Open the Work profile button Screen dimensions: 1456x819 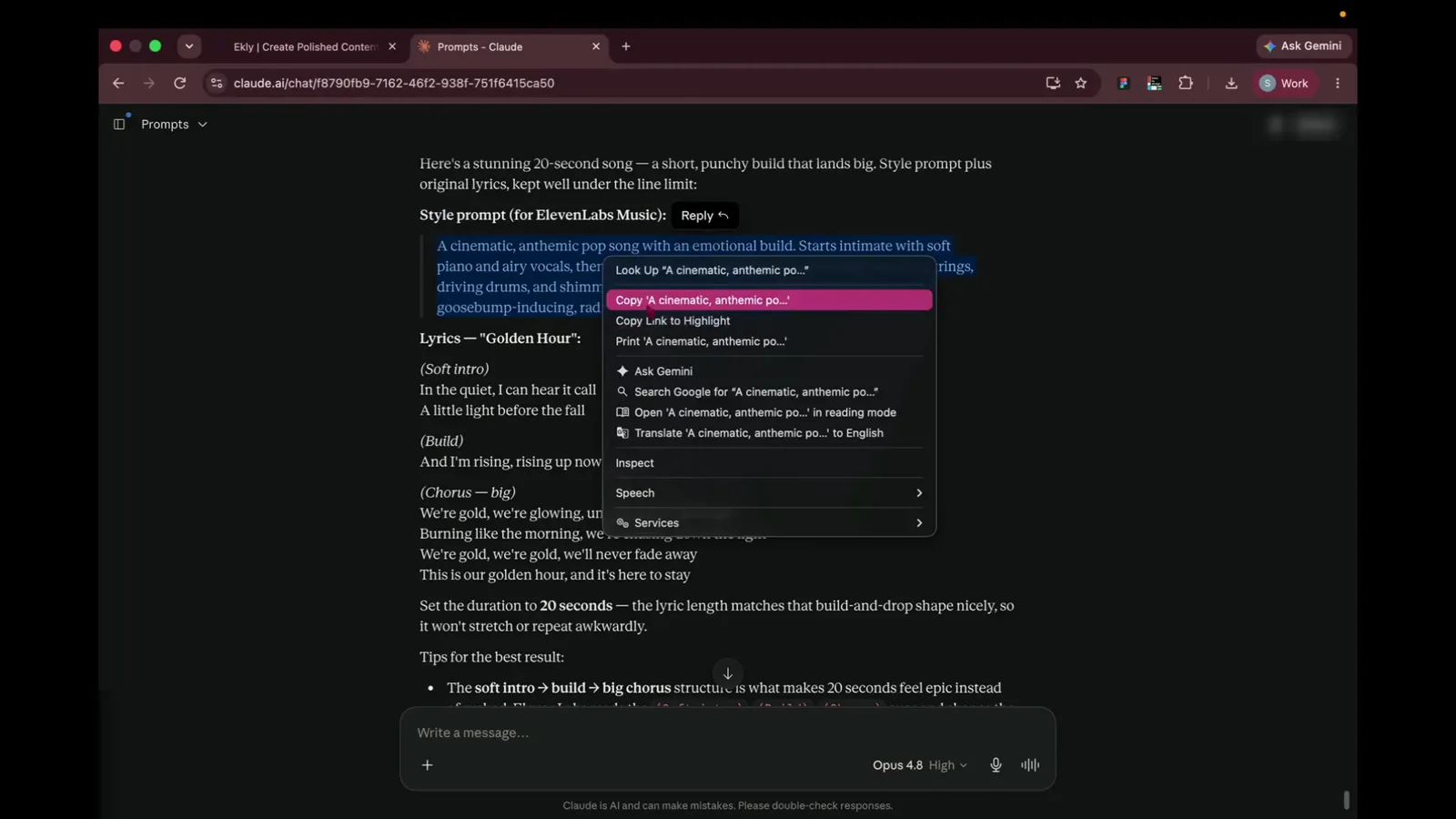1284,83
